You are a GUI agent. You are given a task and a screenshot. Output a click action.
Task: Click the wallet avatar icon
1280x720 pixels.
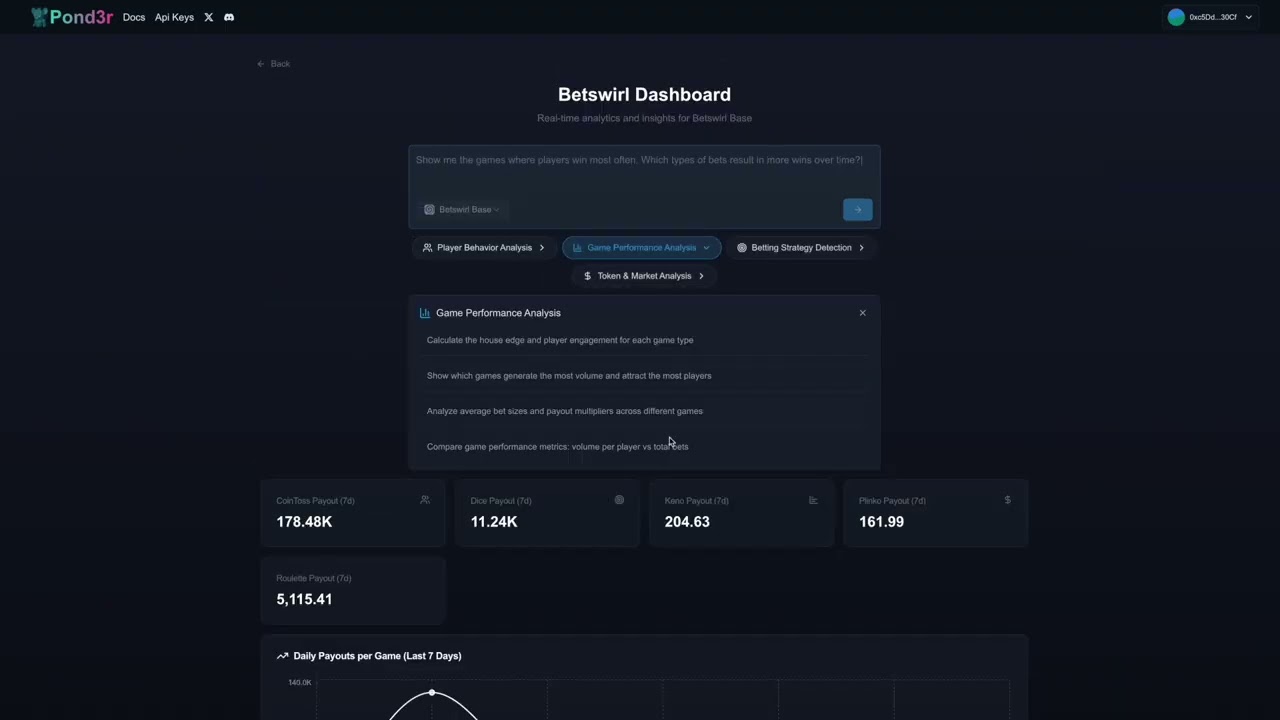(x=1176, y=17)
